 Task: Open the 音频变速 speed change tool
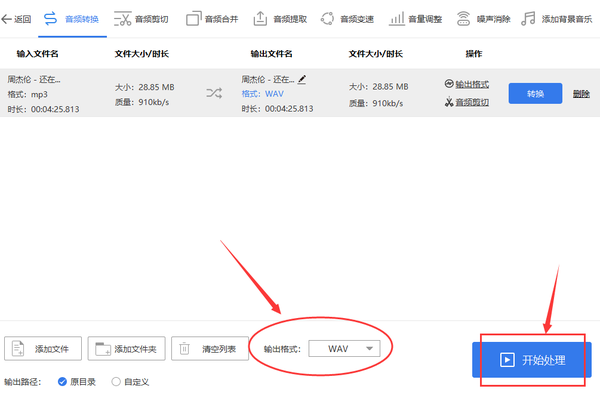[347, 19]
